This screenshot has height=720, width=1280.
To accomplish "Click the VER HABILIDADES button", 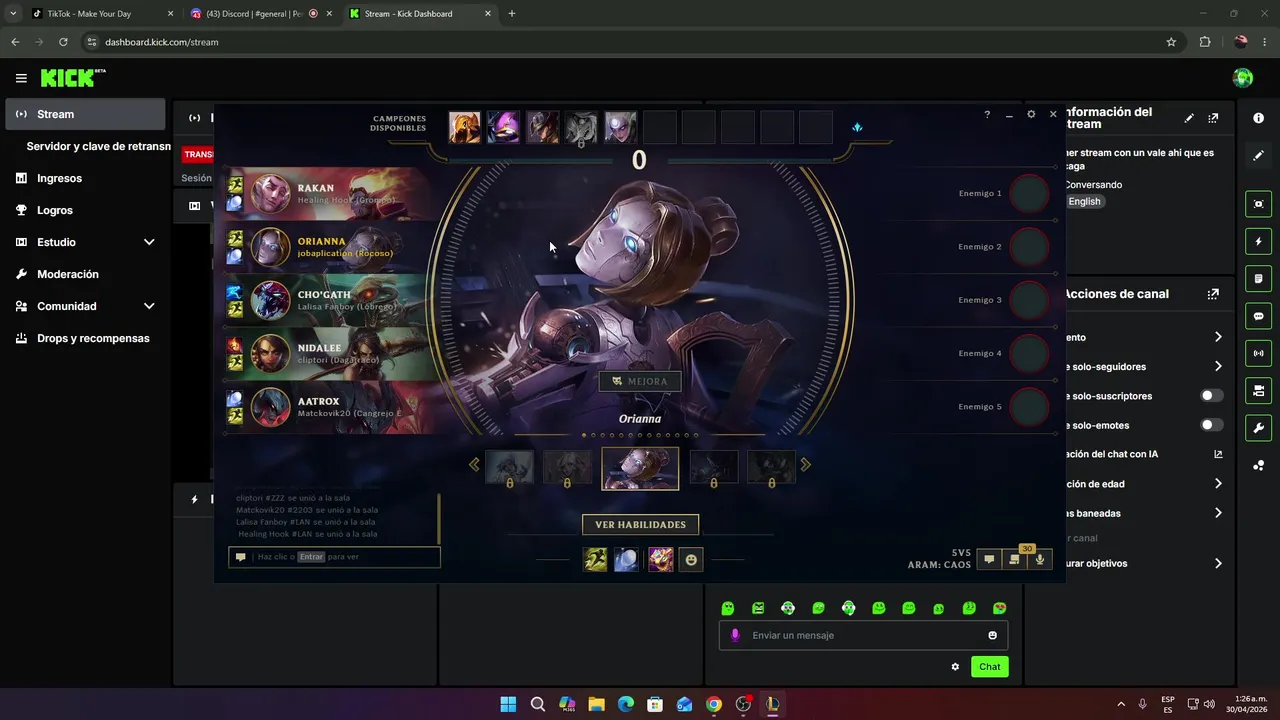I will (x=640, y=524).
